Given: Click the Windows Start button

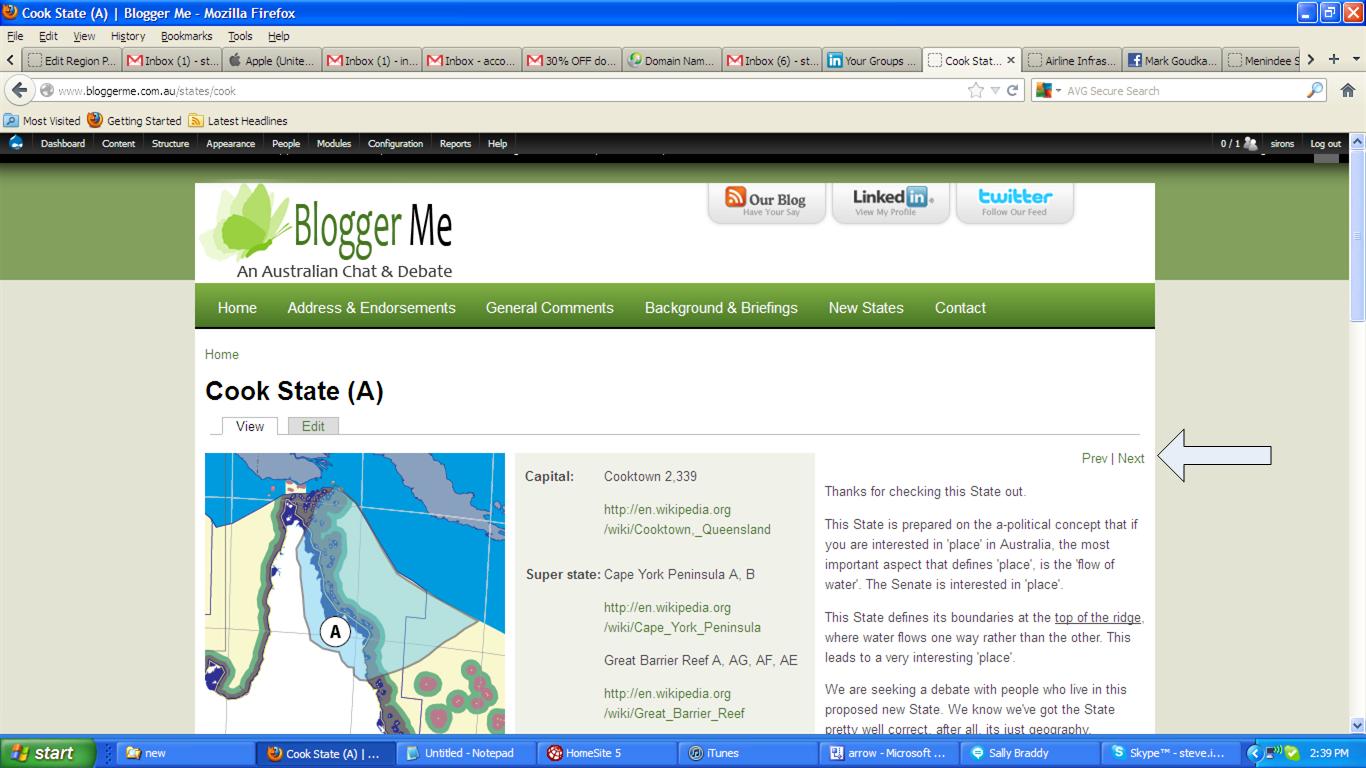Looking at the screenshot, I should (x=45, y=753).
